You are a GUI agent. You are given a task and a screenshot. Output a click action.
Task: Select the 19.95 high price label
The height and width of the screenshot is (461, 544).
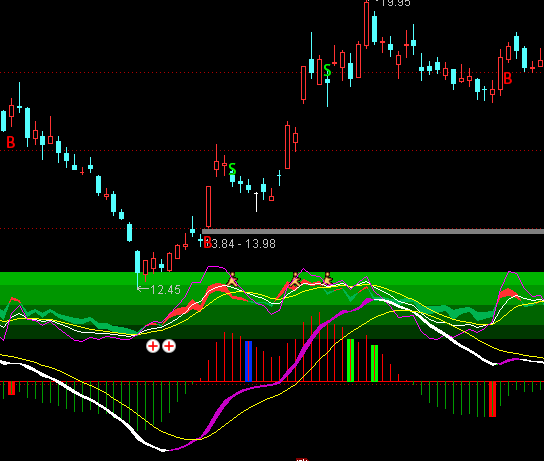[x=395, y=3]
